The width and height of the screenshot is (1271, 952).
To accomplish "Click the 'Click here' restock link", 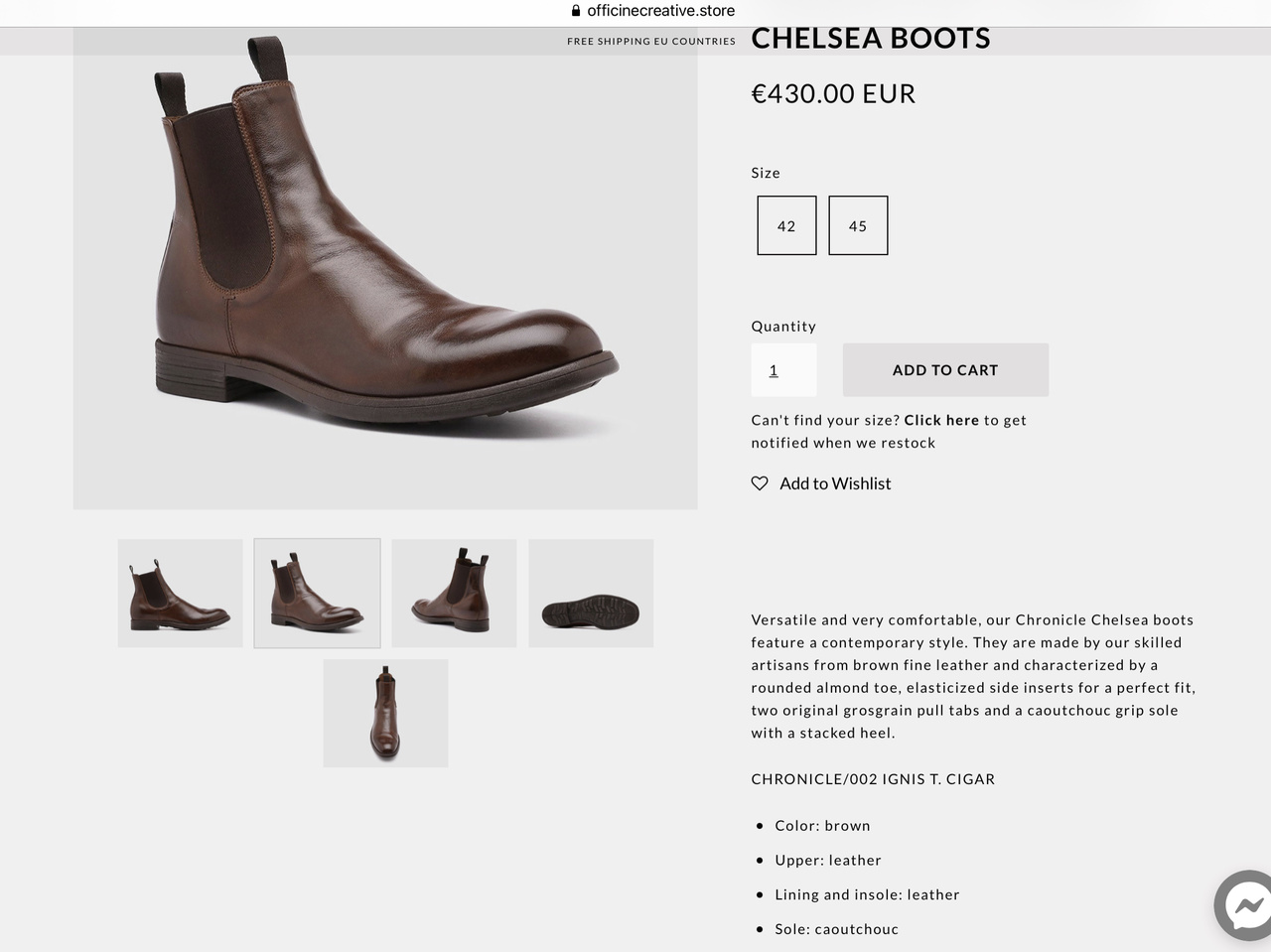I will tap(941, 420).
